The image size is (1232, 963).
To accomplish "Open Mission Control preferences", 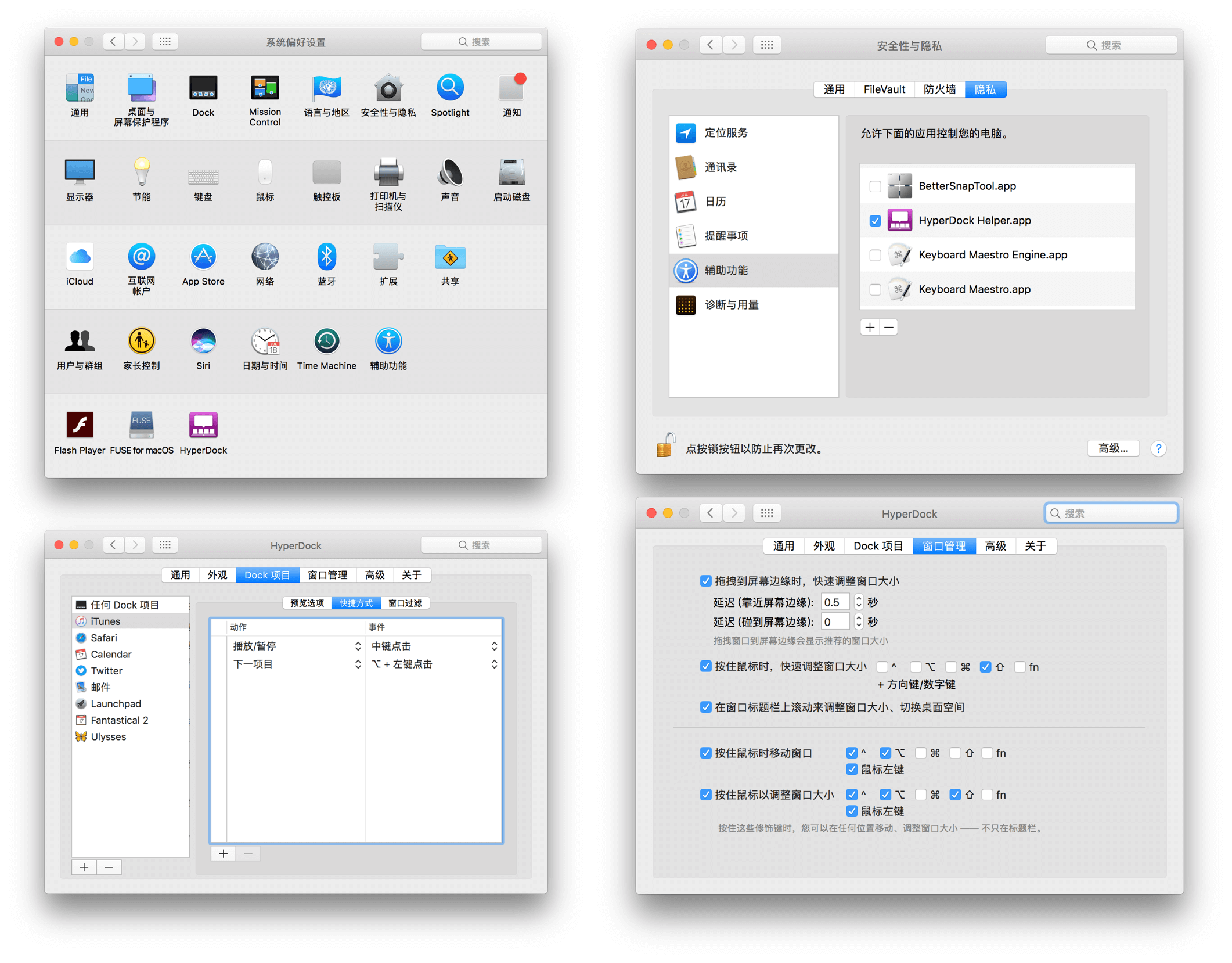I will tap(265, 89).
